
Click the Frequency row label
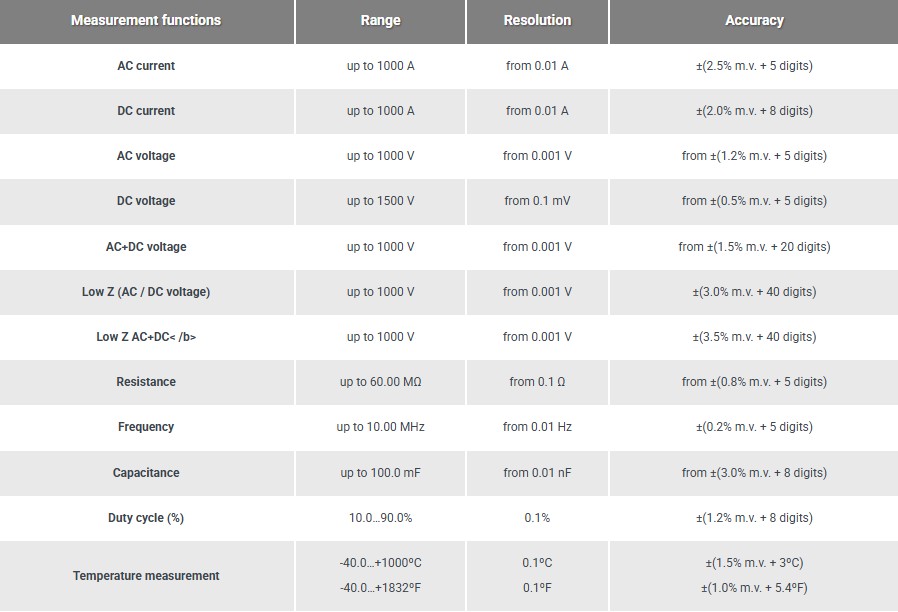point(146,427)
